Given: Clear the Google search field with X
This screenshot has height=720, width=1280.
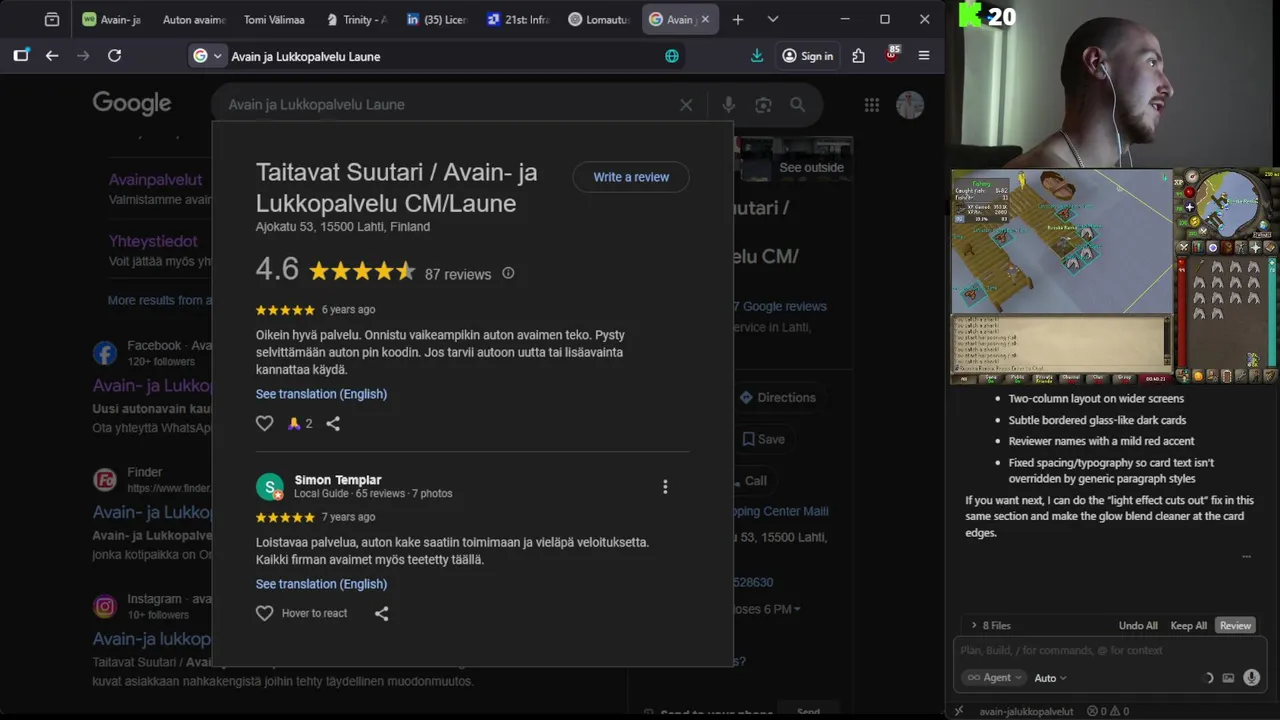Looking at the screenshot, I should point(686,104).
